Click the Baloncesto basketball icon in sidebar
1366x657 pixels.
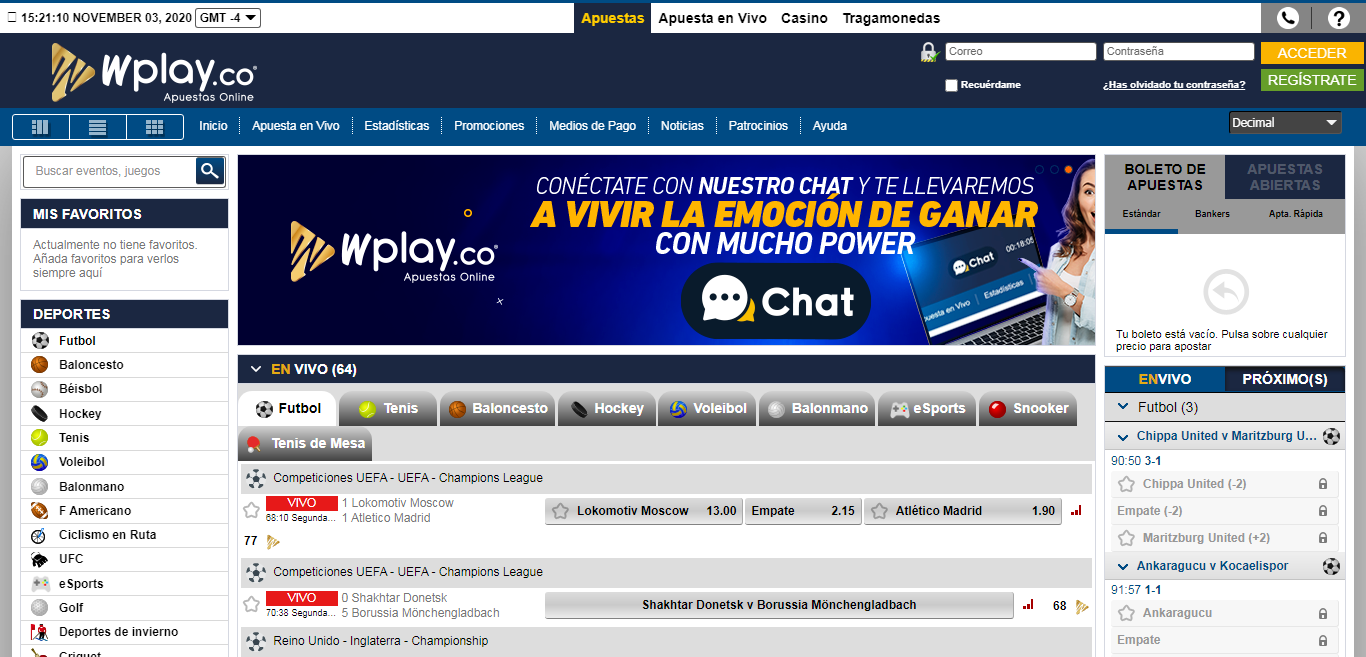click(40, 365)
